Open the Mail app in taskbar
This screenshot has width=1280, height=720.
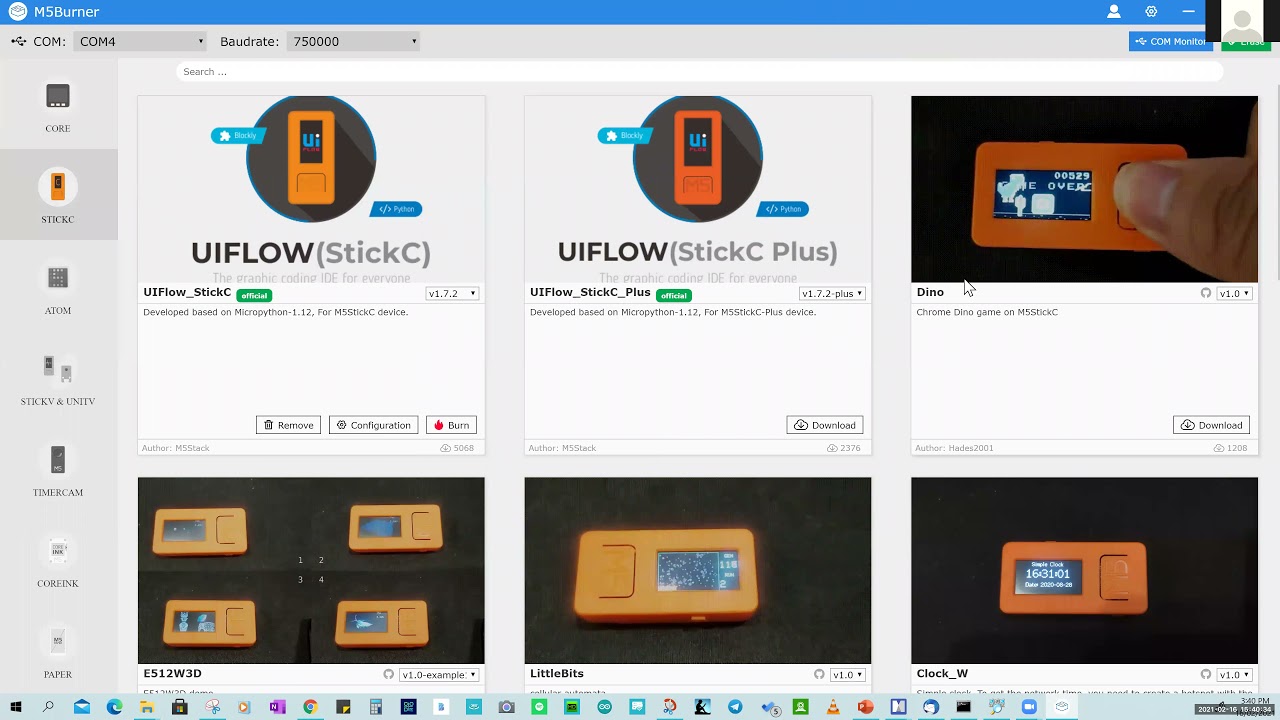tap(81, 707)
